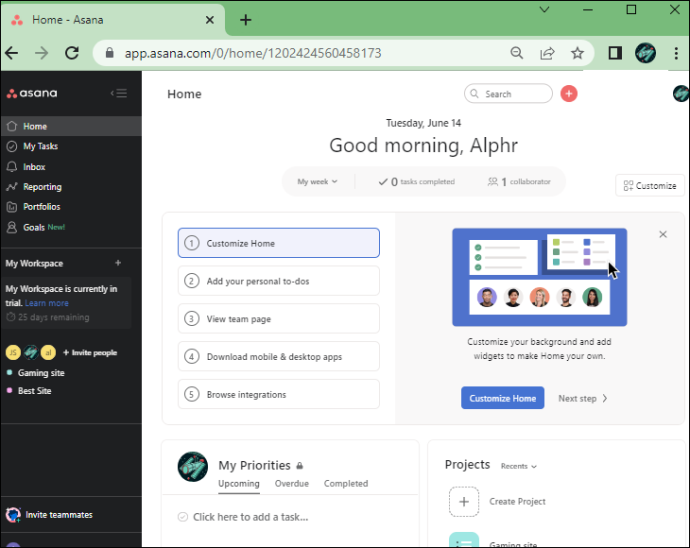The height and width of the screenshot is (548, 690).
Task: Click the share page icon in address bar
Action: tap(547, 53)
